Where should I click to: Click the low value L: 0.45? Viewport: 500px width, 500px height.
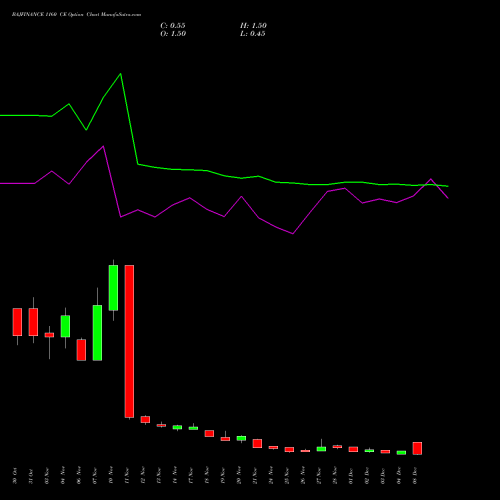[x=253, y=34]
